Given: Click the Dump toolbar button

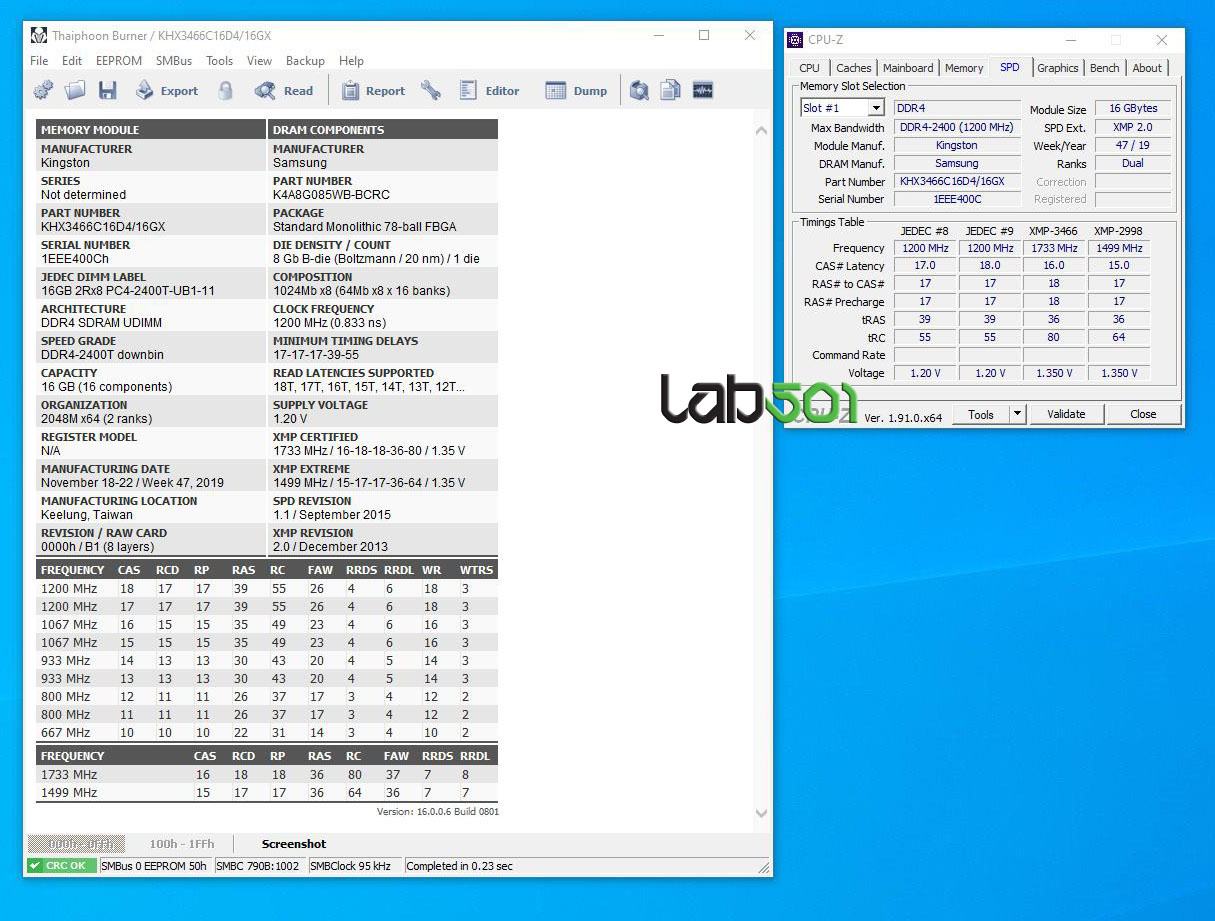Looking at the screenshot, I should coord(576,91).
